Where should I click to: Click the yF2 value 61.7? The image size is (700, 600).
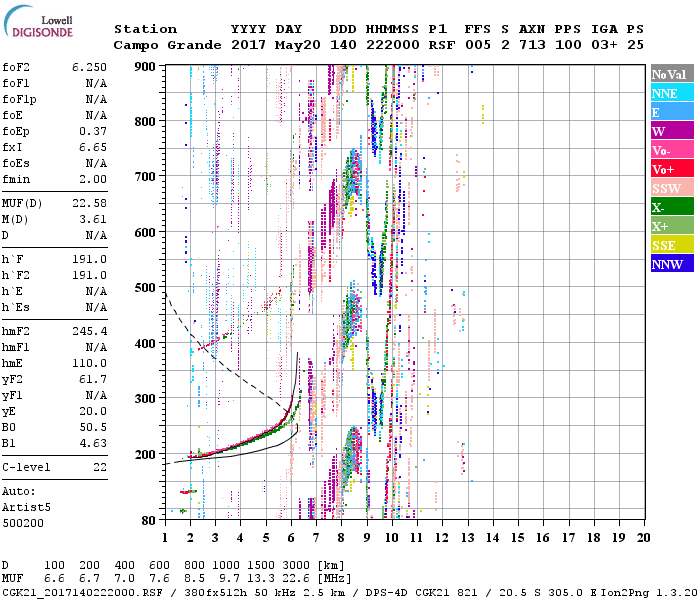[x=93, y=379]
